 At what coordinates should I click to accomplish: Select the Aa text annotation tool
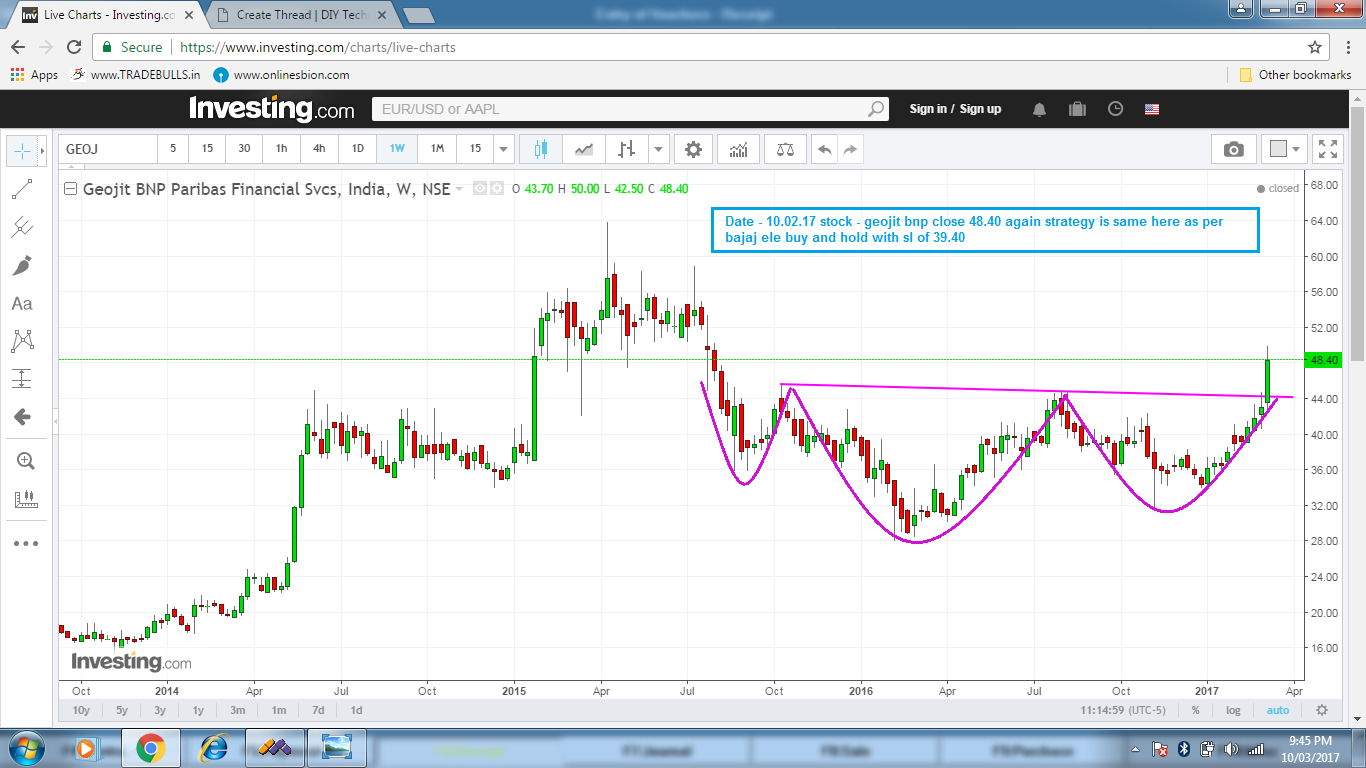[22, 303]
